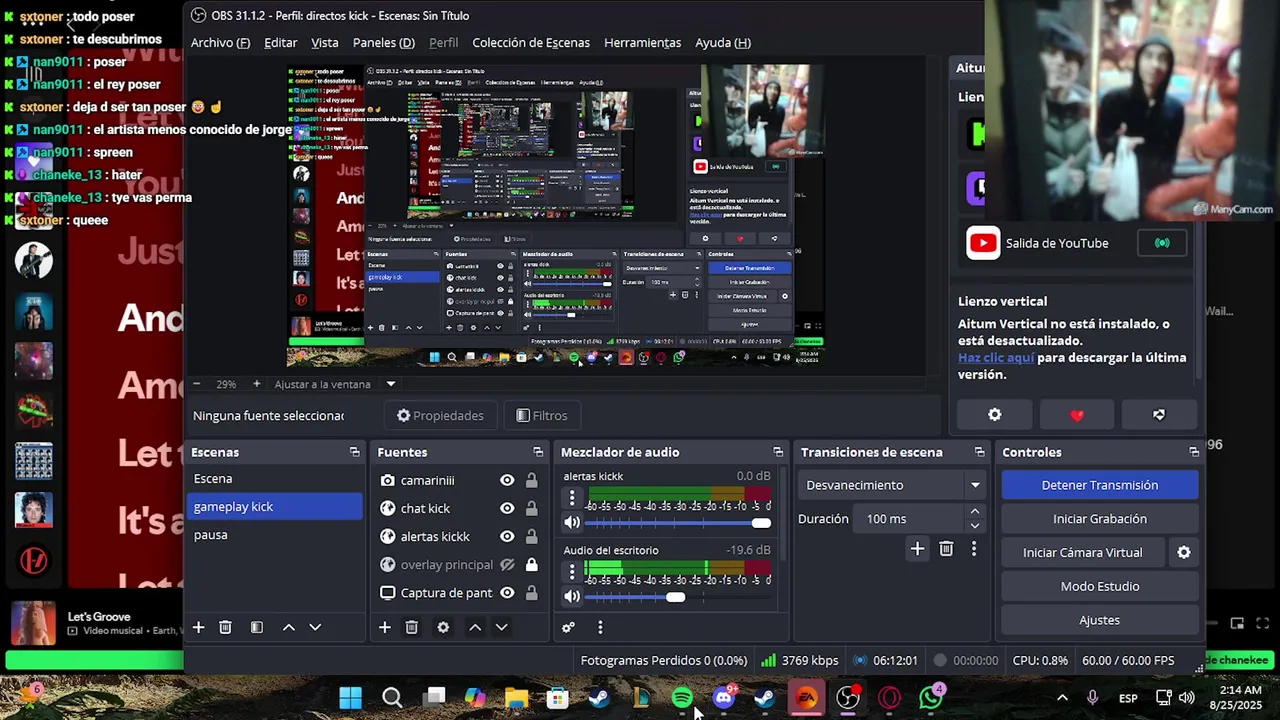Open the Vista menu
Screen dimensions: 1280x720
click(325, 42)
